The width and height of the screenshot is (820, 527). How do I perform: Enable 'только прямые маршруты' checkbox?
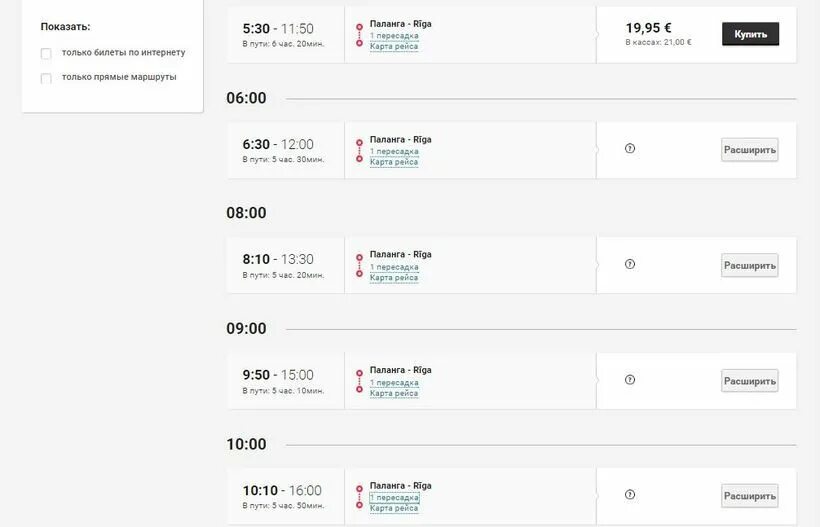click(46, 78)
